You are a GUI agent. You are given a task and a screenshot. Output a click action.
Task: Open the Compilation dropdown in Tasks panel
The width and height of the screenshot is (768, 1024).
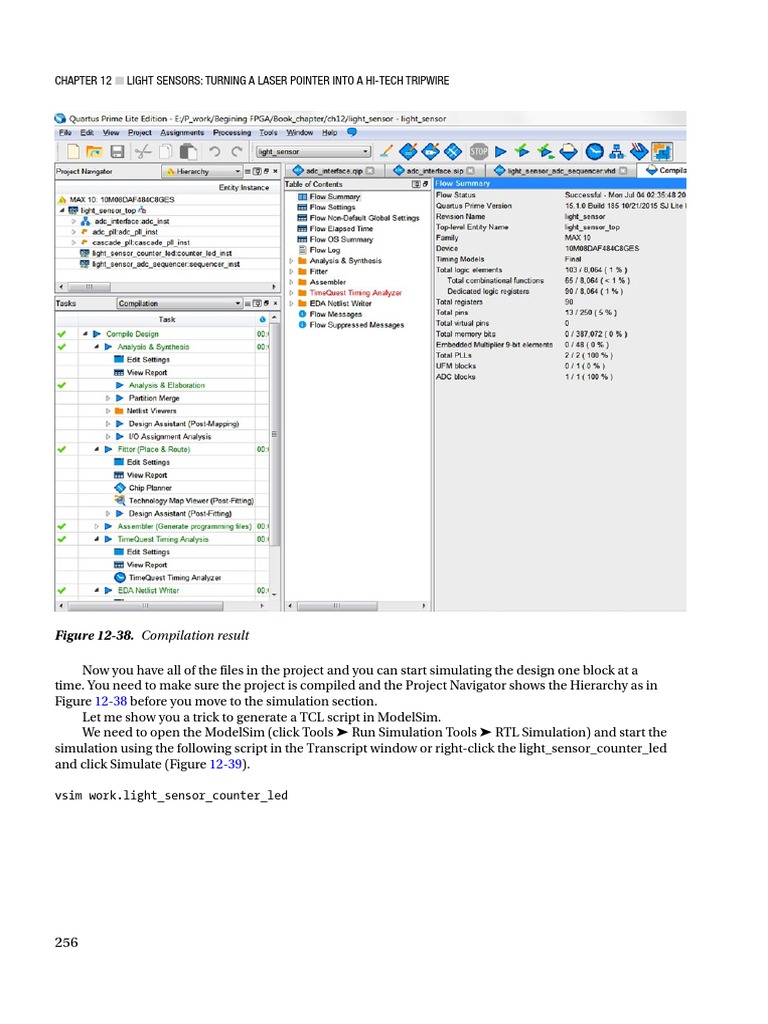tap(237, 303)
